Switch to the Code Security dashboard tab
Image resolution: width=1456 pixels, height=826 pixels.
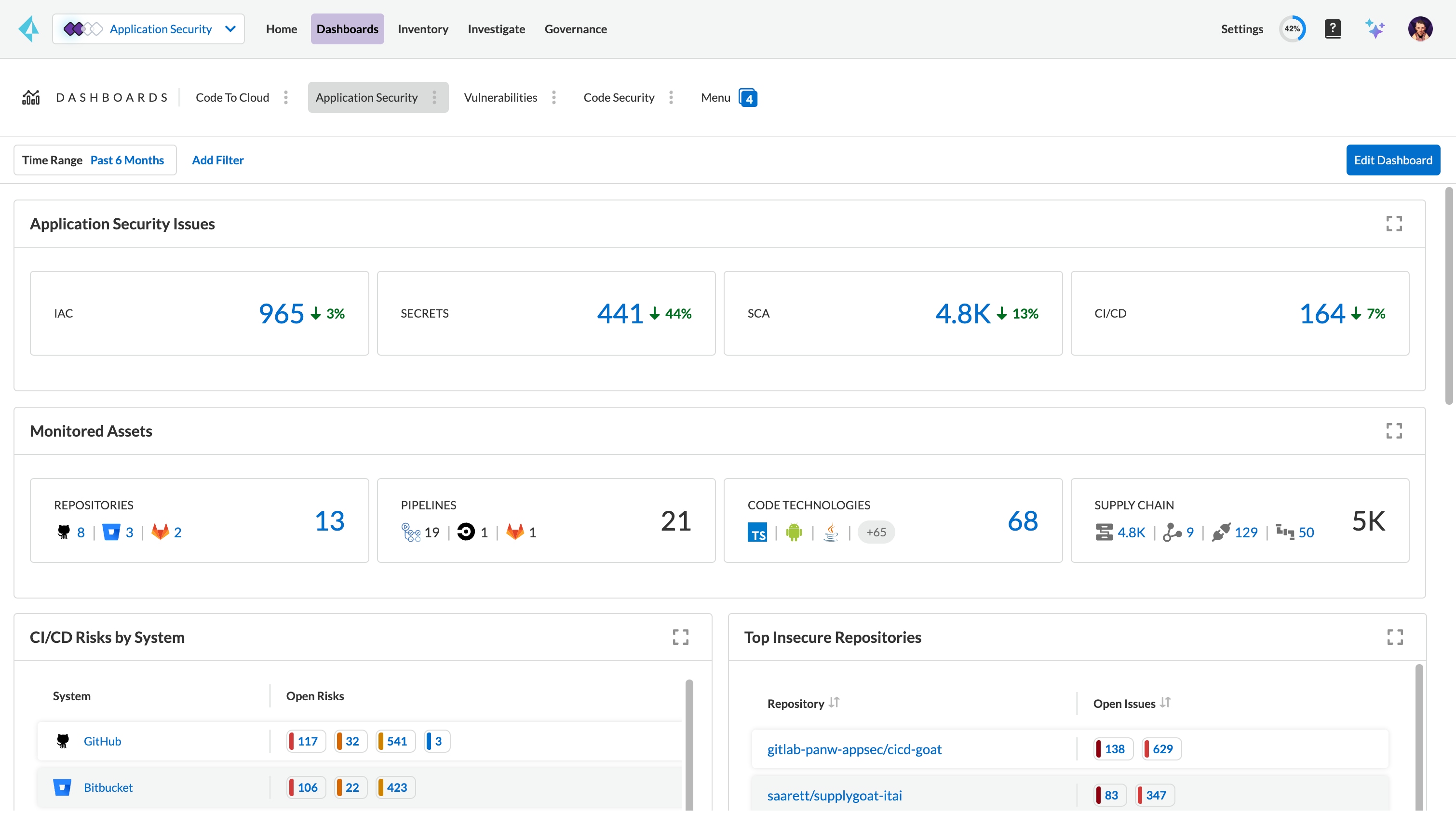pos(619,97)
